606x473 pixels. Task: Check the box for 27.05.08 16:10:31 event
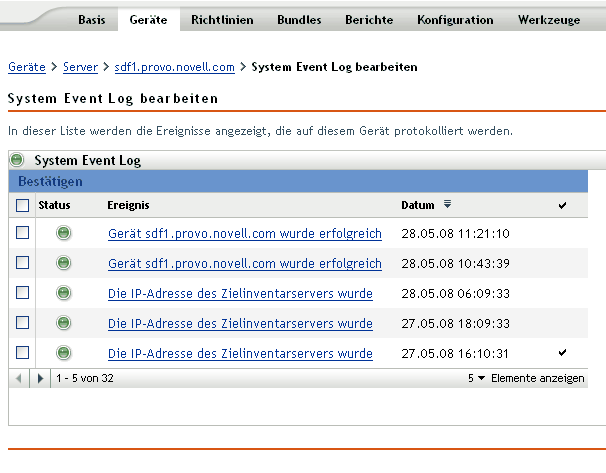pyautogui.click(x=22, y=352)
